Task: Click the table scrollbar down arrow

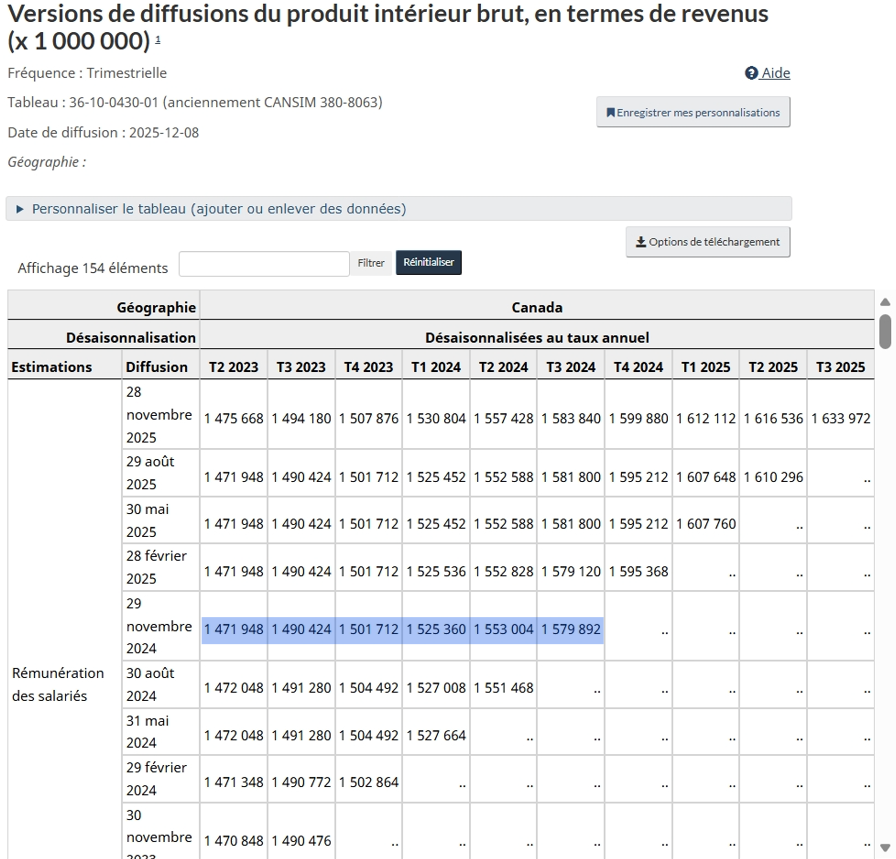Action: click(x=884, y=848)
